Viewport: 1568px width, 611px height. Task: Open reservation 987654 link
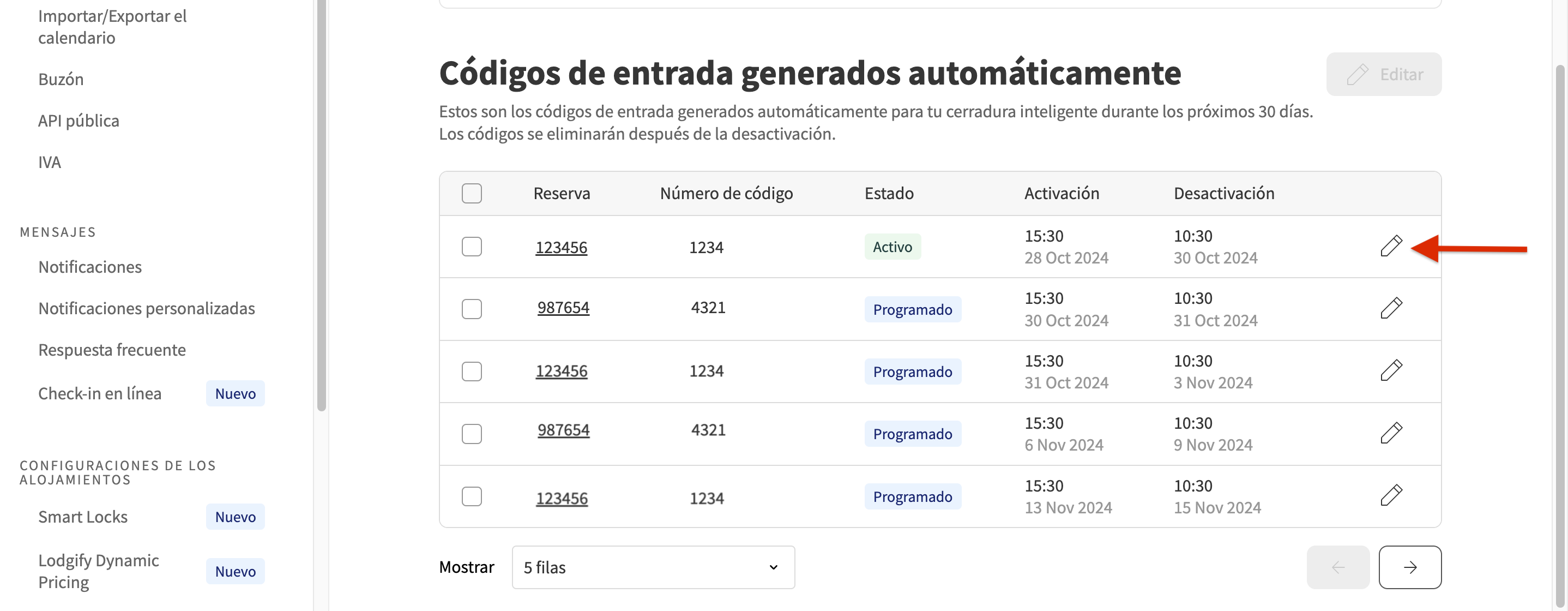tap(563, 308)
